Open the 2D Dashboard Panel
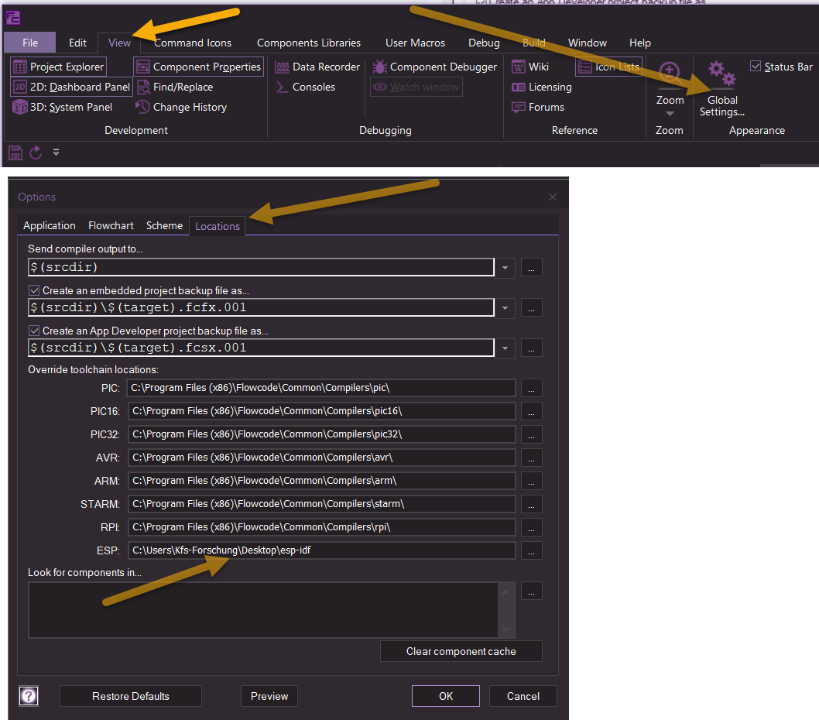The height and width of the screenshot is (720, 819). pos(70,87)
